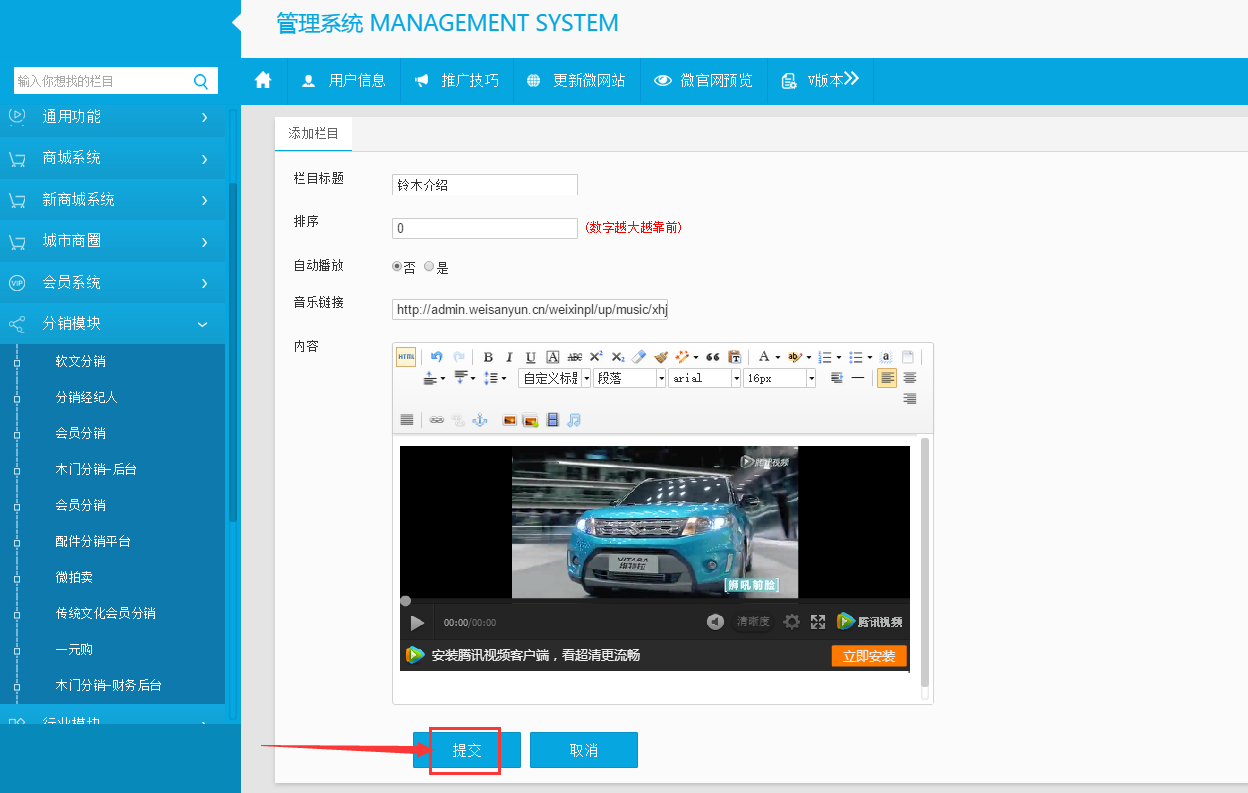Collapse the 分销模块 sidebar section

[113, 324]
